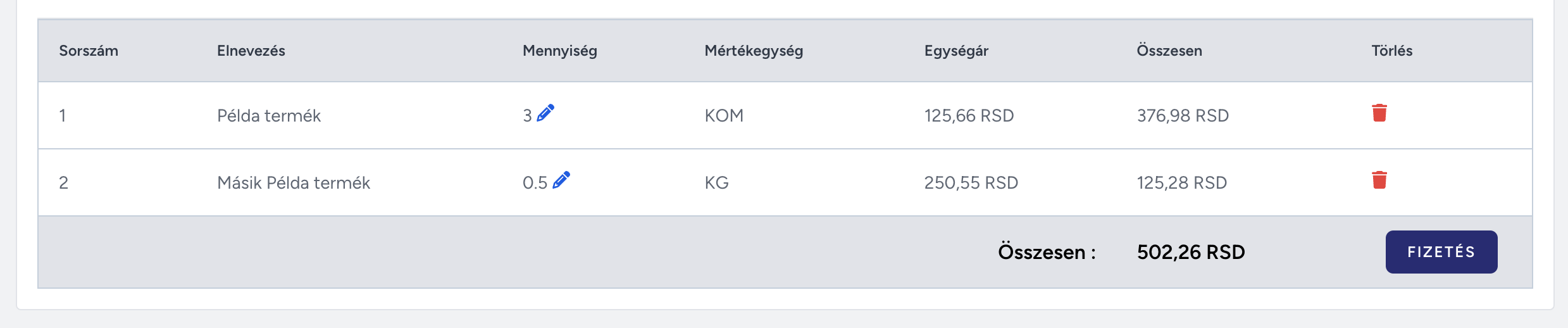
Task: Click the grand total 502,26 RSD
Action: [x=1191, y=252]
